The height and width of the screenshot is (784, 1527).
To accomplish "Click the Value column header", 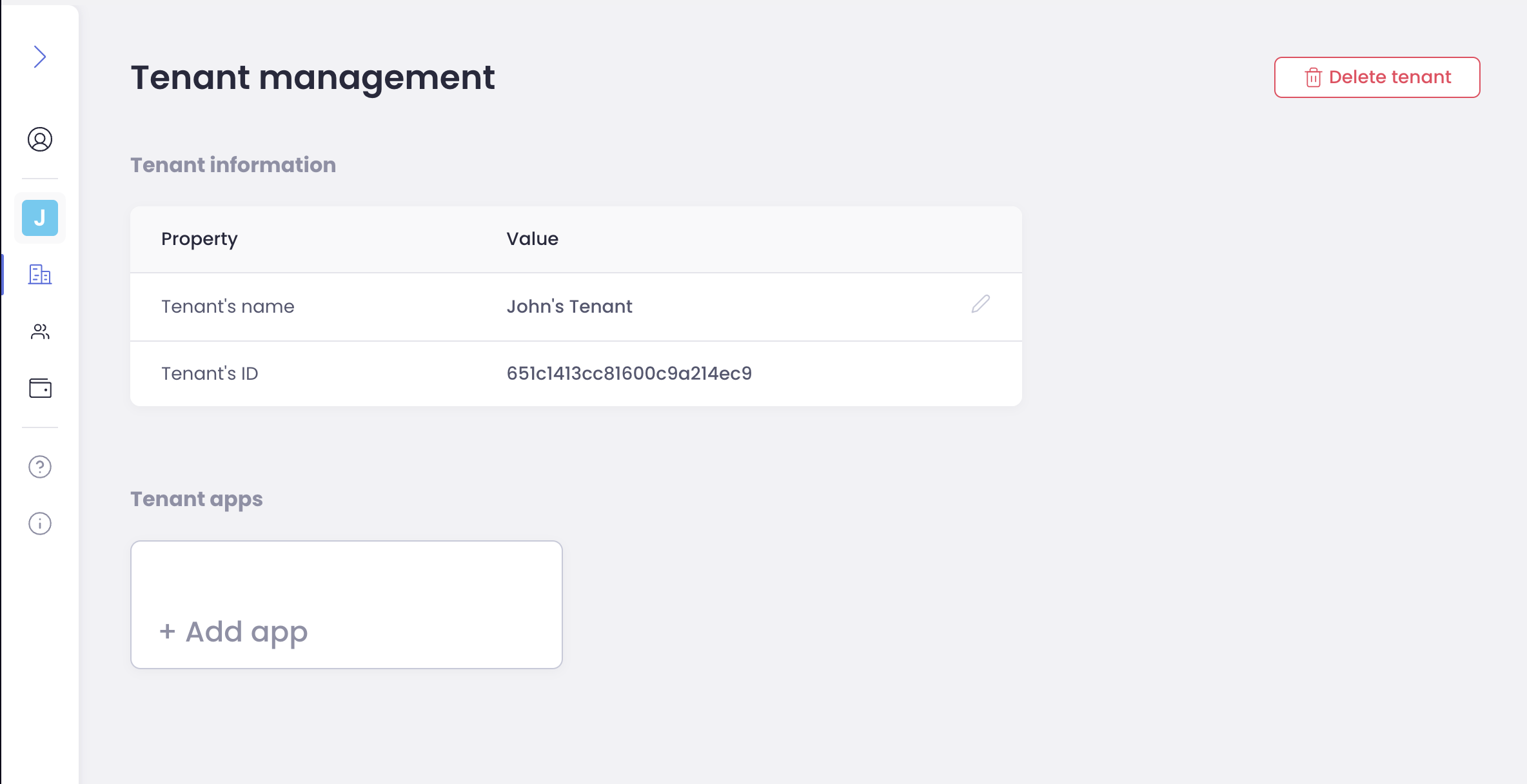I will click(x=532, y=239).
